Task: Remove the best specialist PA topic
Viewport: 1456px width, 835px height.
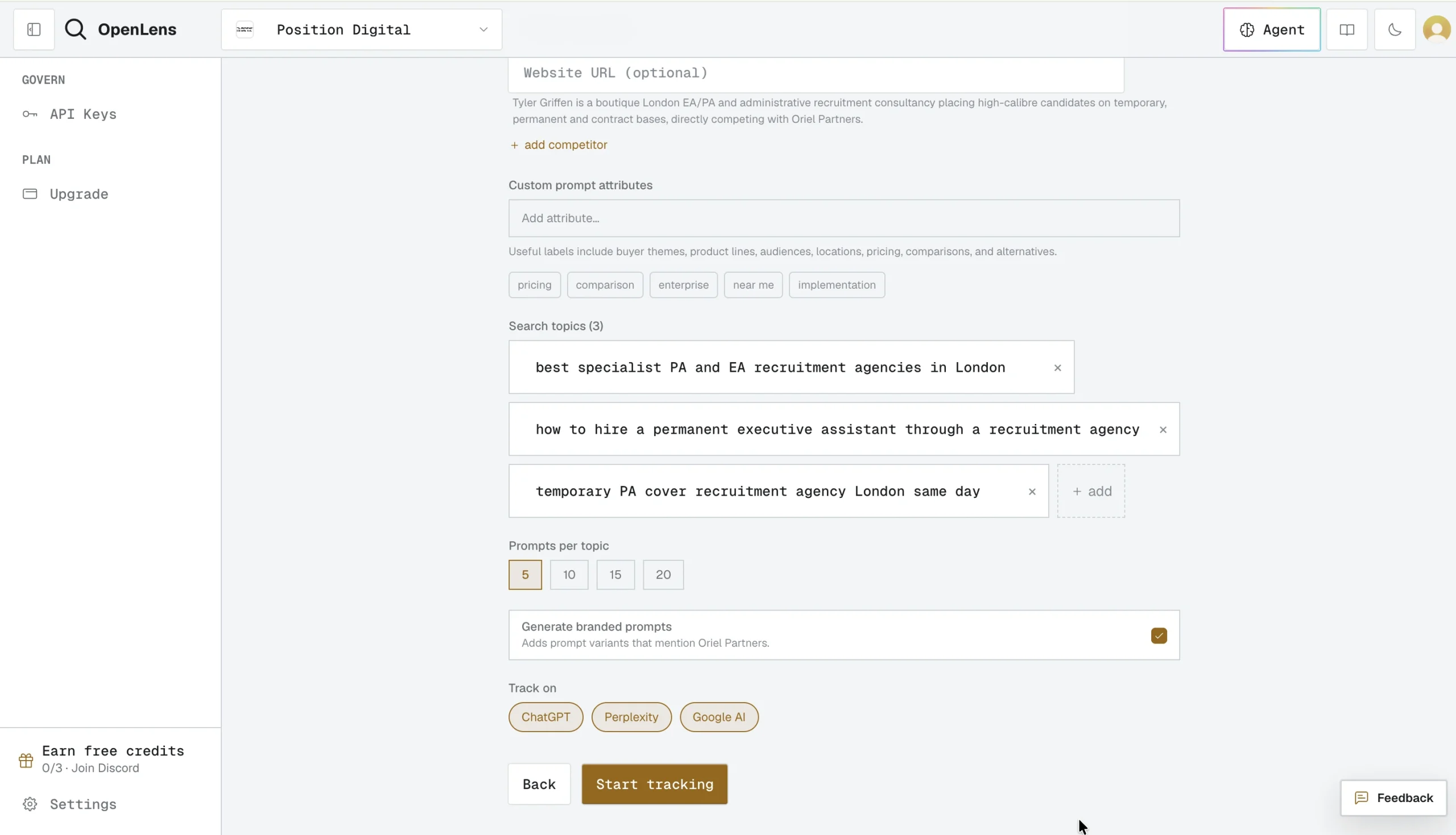Action: (x=1057, y=368)
